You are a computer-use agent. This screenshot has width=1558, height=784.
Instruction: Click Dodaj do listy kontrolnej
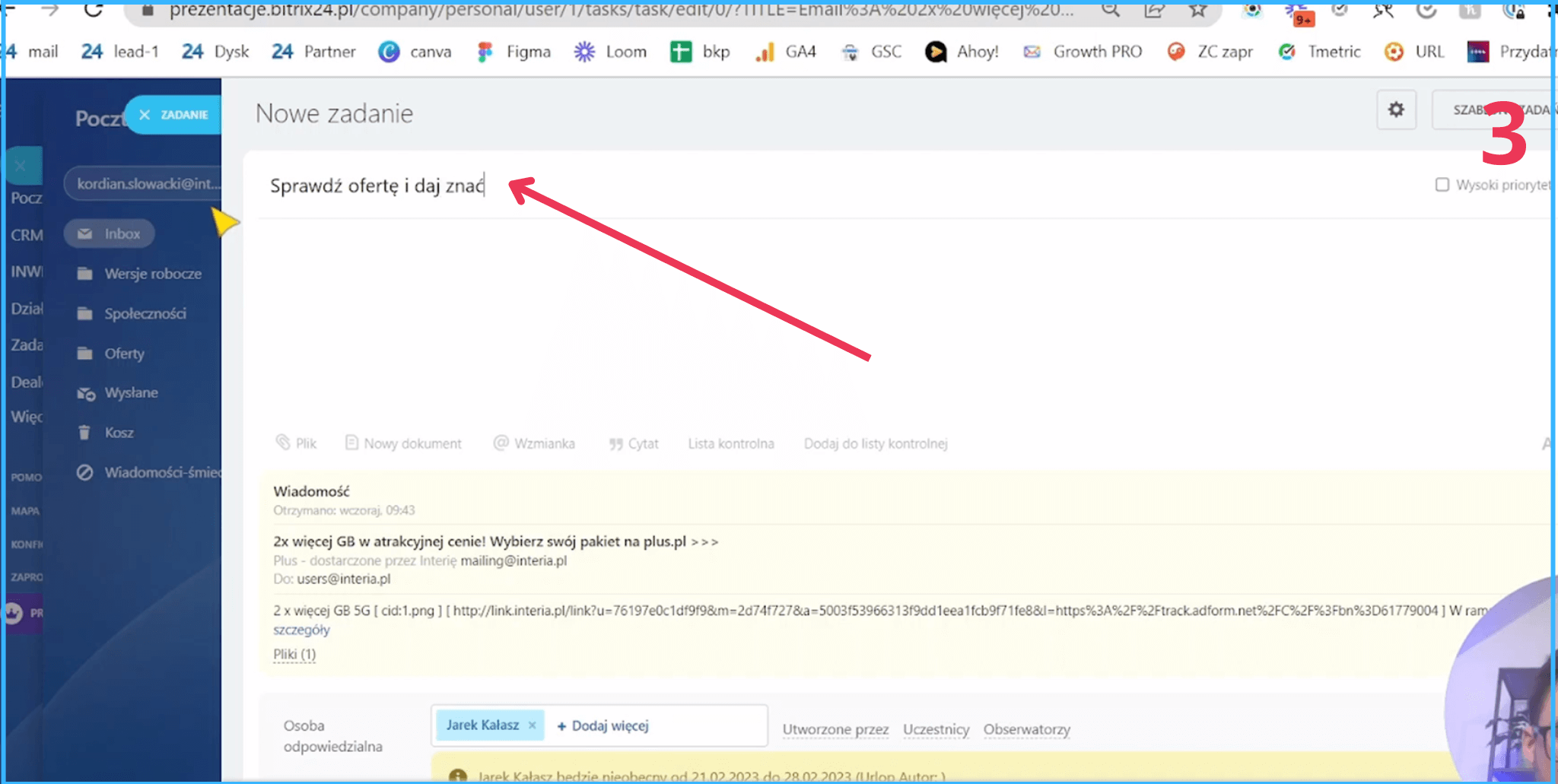(x=875, y=443)
